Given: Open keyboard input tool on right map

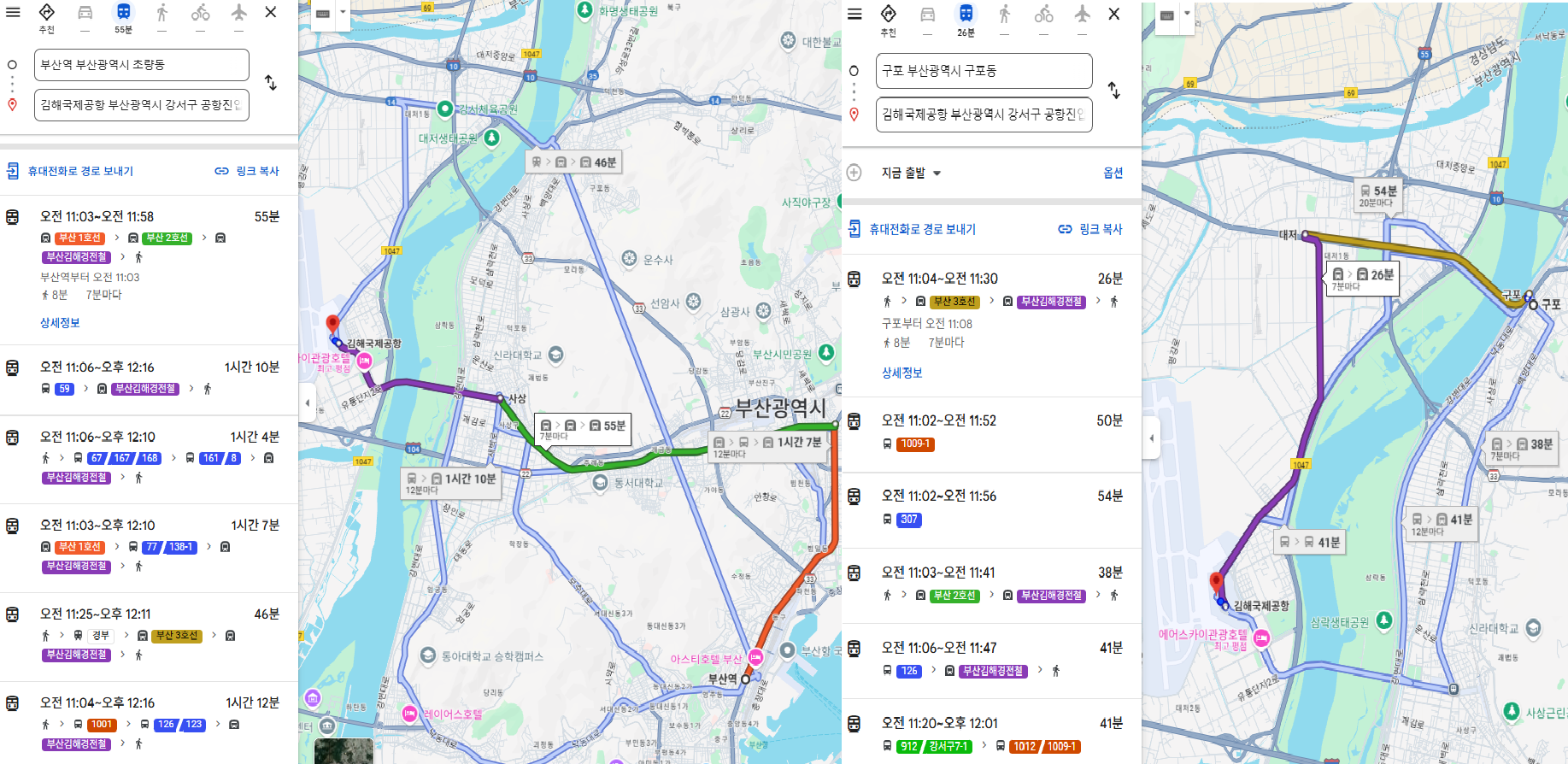Looking at the screenshot, I should point(1166,15).
